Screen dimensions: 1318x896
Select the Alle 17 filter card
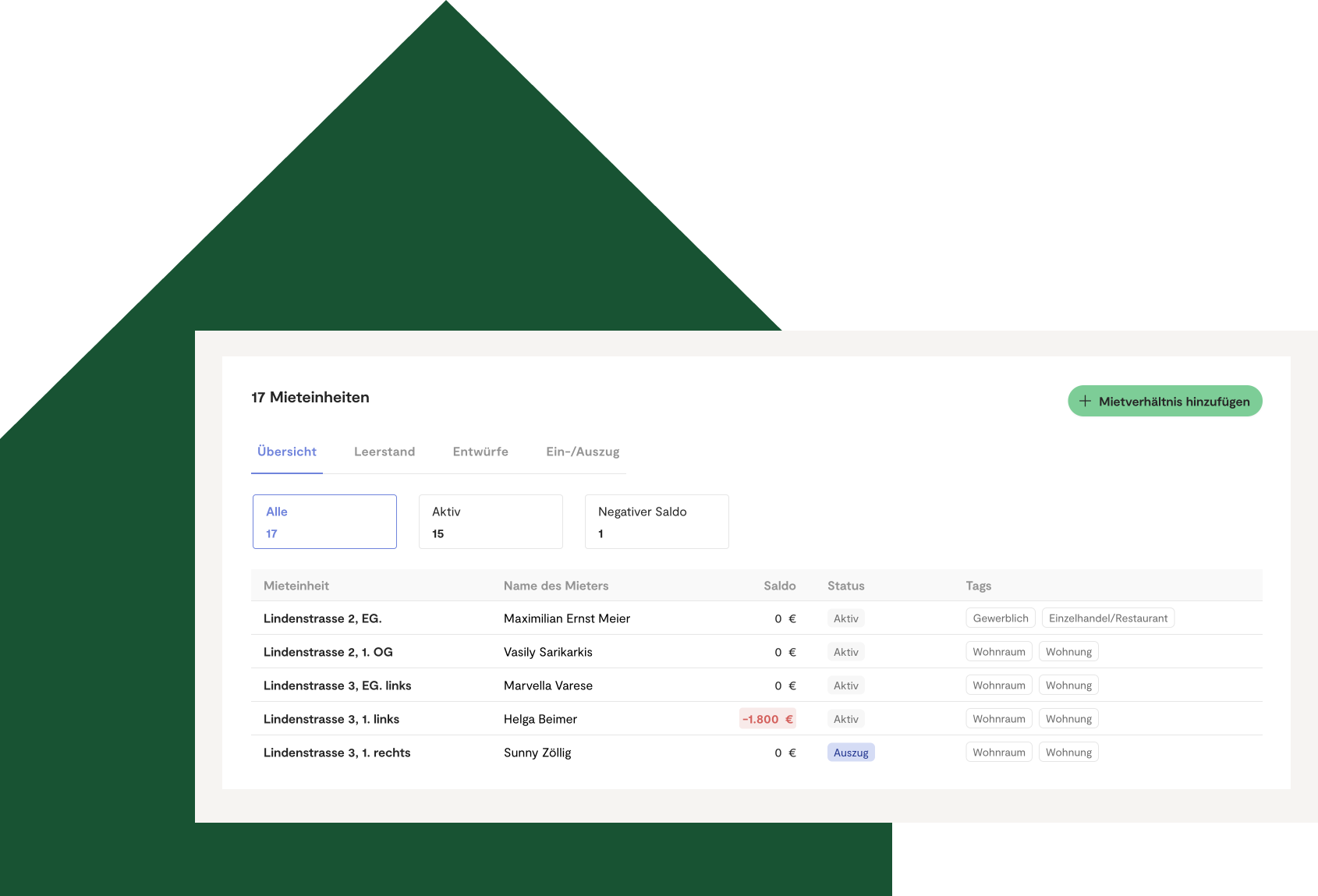click(324, 522)
